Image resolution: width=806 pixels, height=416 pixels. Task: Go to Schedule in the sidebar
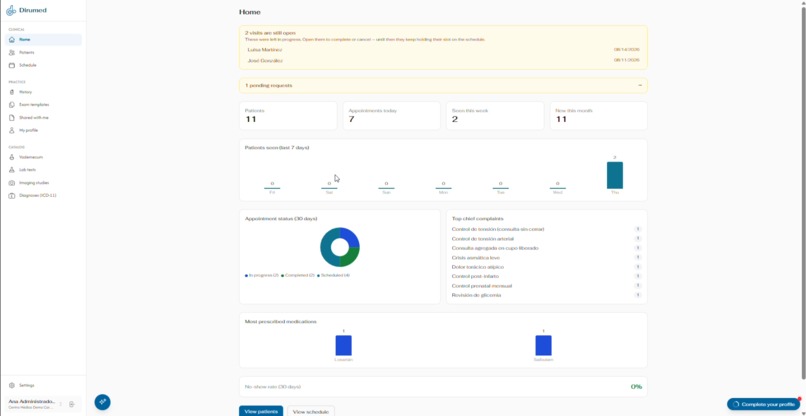[43, 65]
